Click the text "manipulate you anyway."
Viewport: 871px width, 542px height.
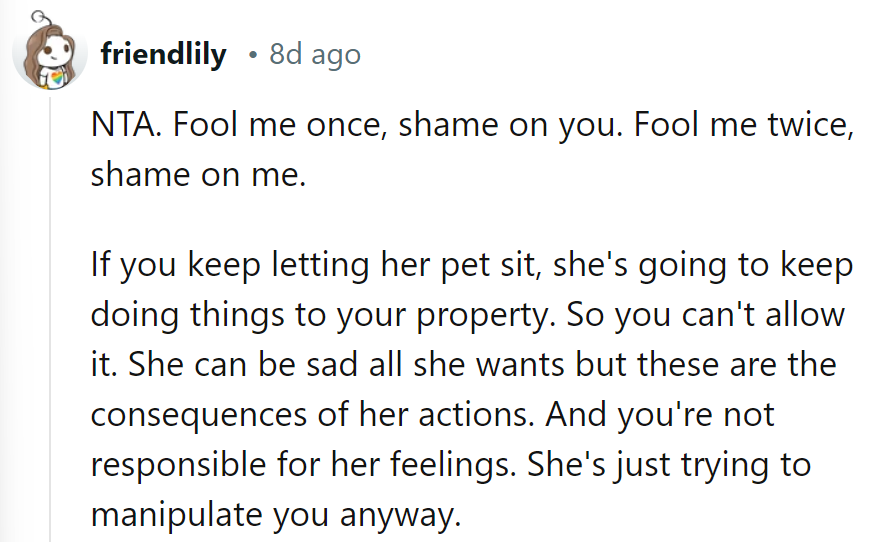(x=276, y=513)
